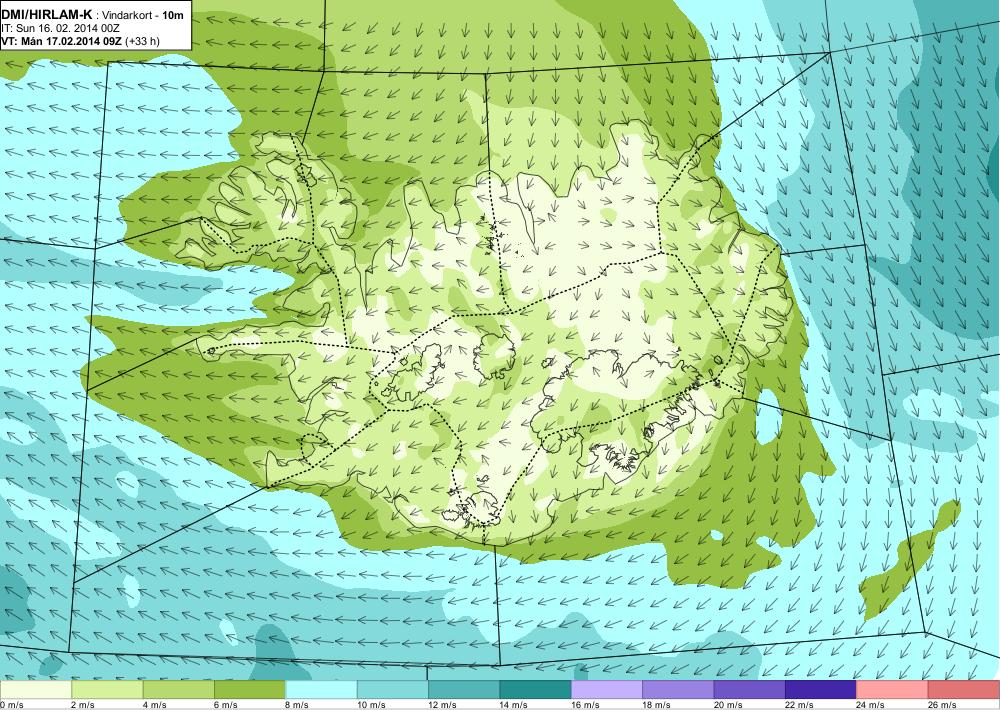Click the "VT: Mán 17.02.2014 09Z" valid time
Image resolution: width=1000 pixels, height=710 pixels.
pyautogui.click(x=62, y=41)
